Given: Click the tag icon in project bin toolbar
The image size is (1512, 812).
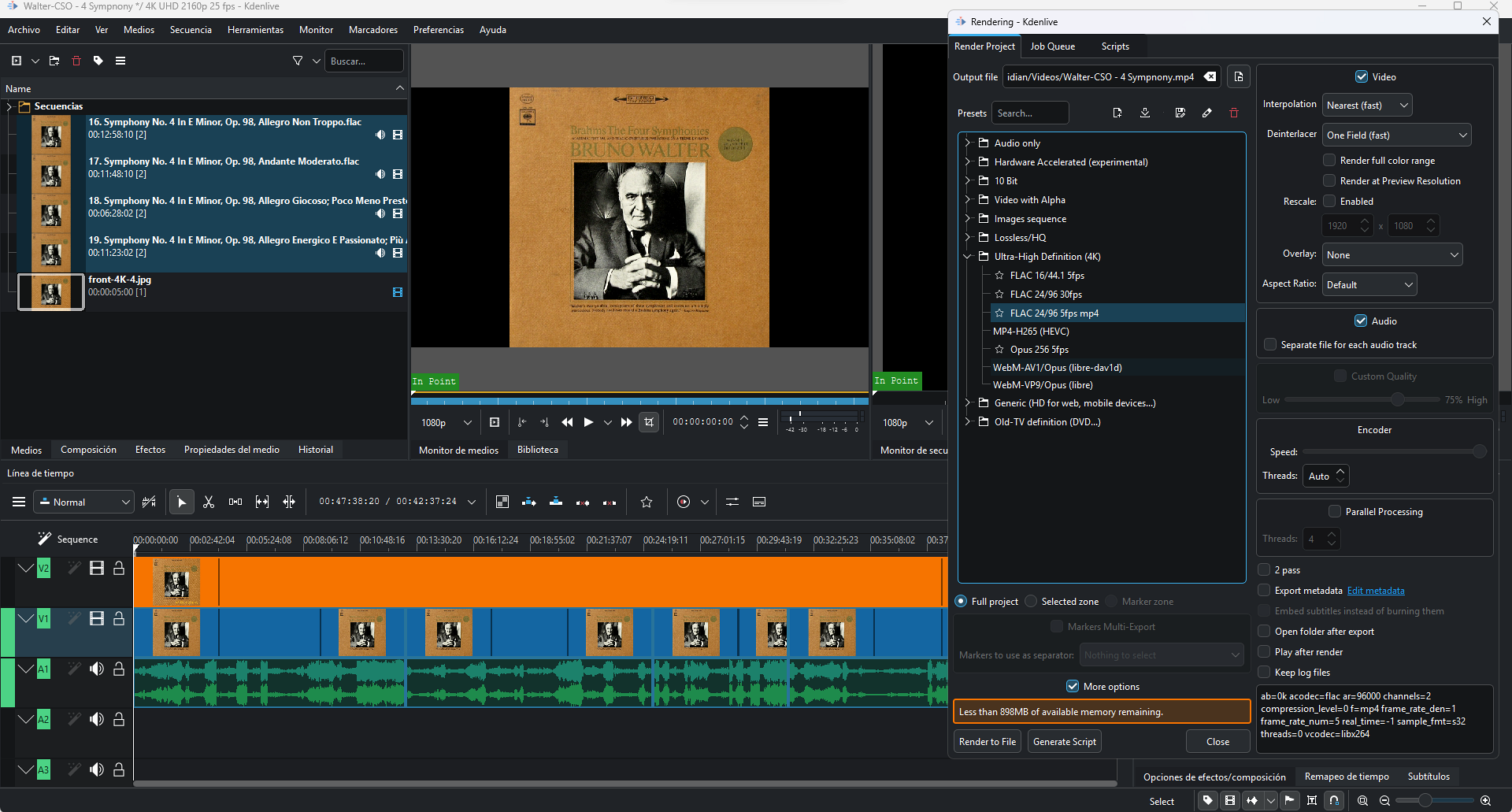Looking at the screenshot, I should (x=98, y=61).
